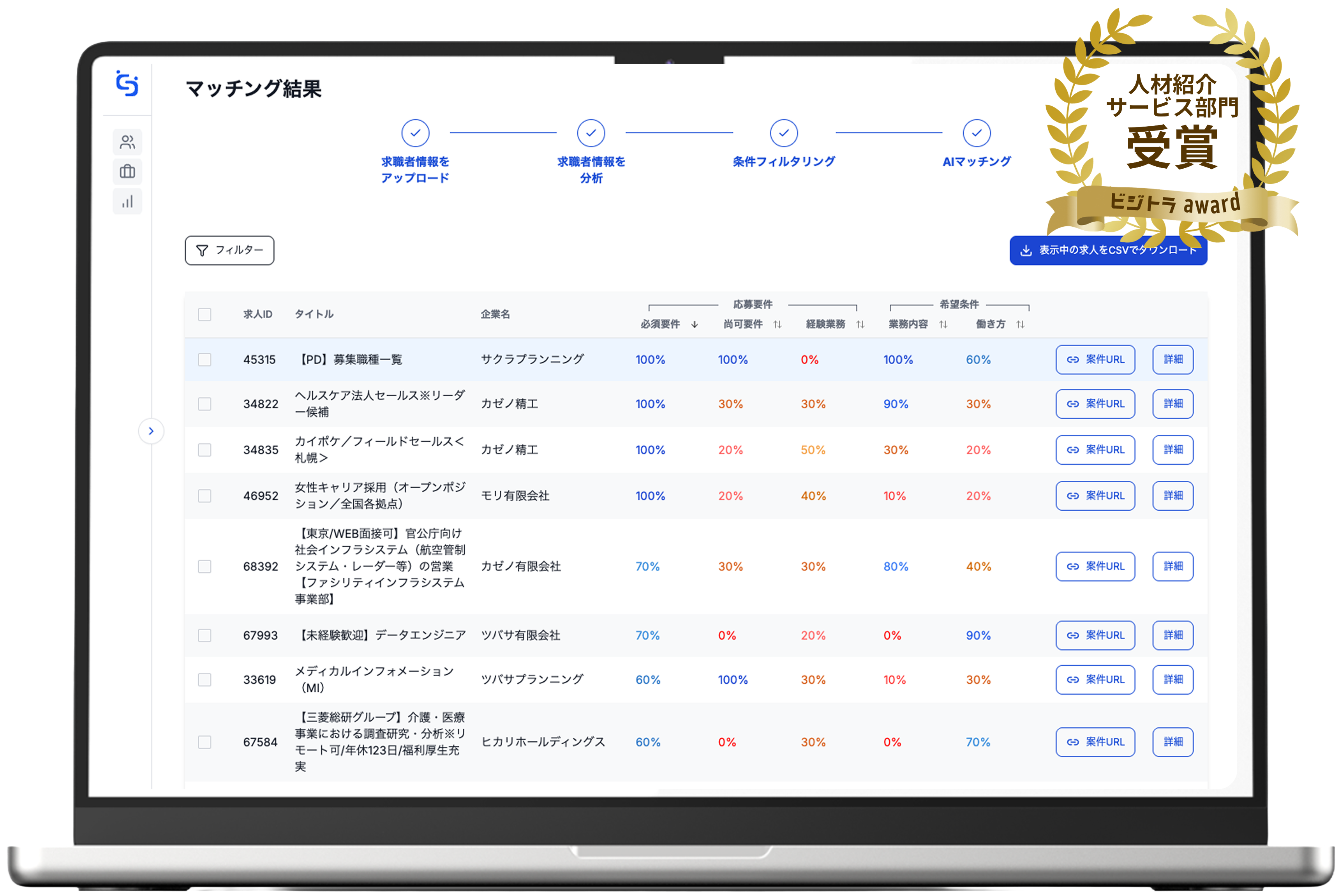Open 案件URL for job 34835
This screenshot has height=896, width=1340.
point(1095,450)
